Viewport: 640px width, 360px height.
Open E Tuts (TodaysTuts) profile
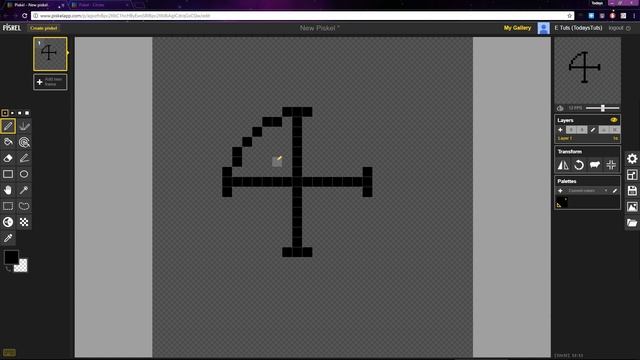(x=578, y=28)
